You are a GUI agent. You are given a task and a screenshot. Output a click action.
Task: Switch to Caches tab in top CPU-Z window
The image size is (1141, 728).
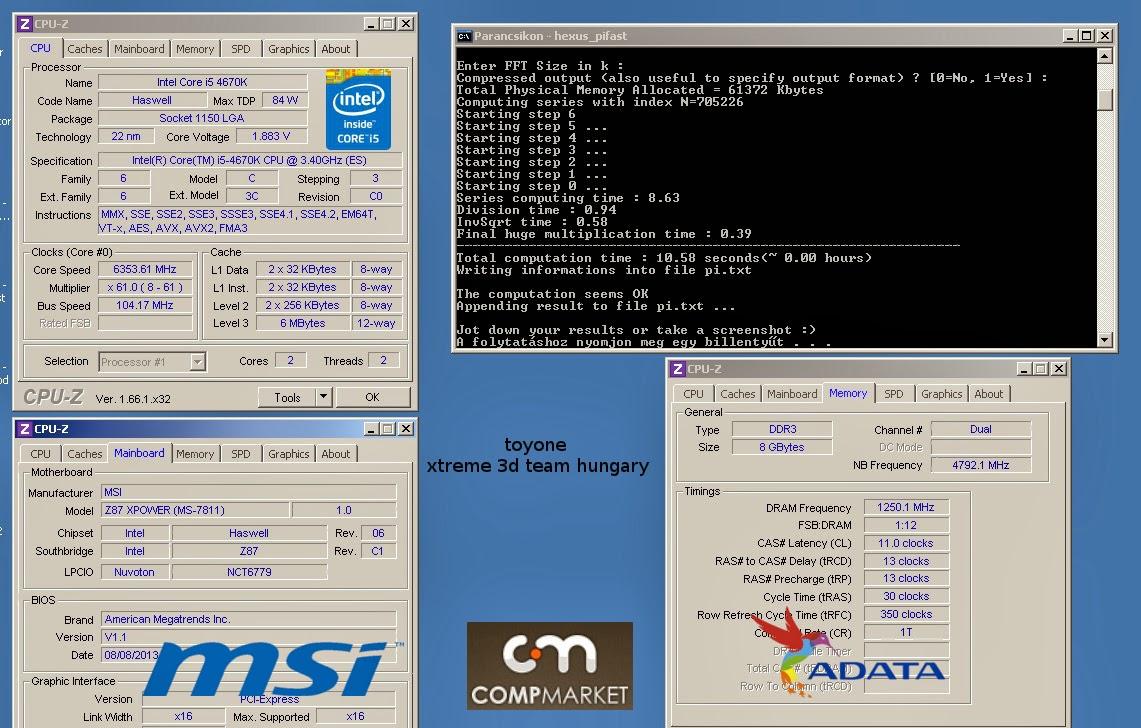[84, 49]
